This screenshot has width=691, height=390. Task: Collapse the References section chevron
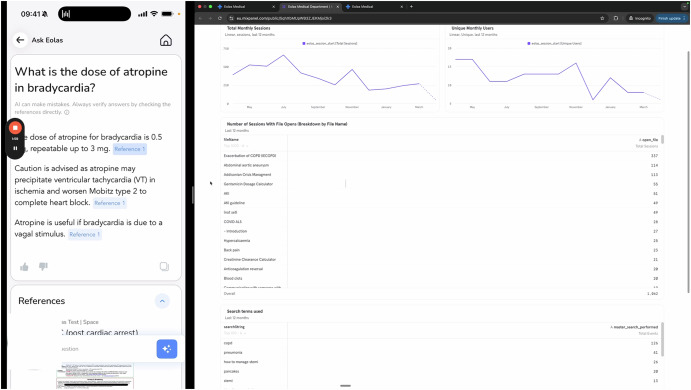point(162,301)
